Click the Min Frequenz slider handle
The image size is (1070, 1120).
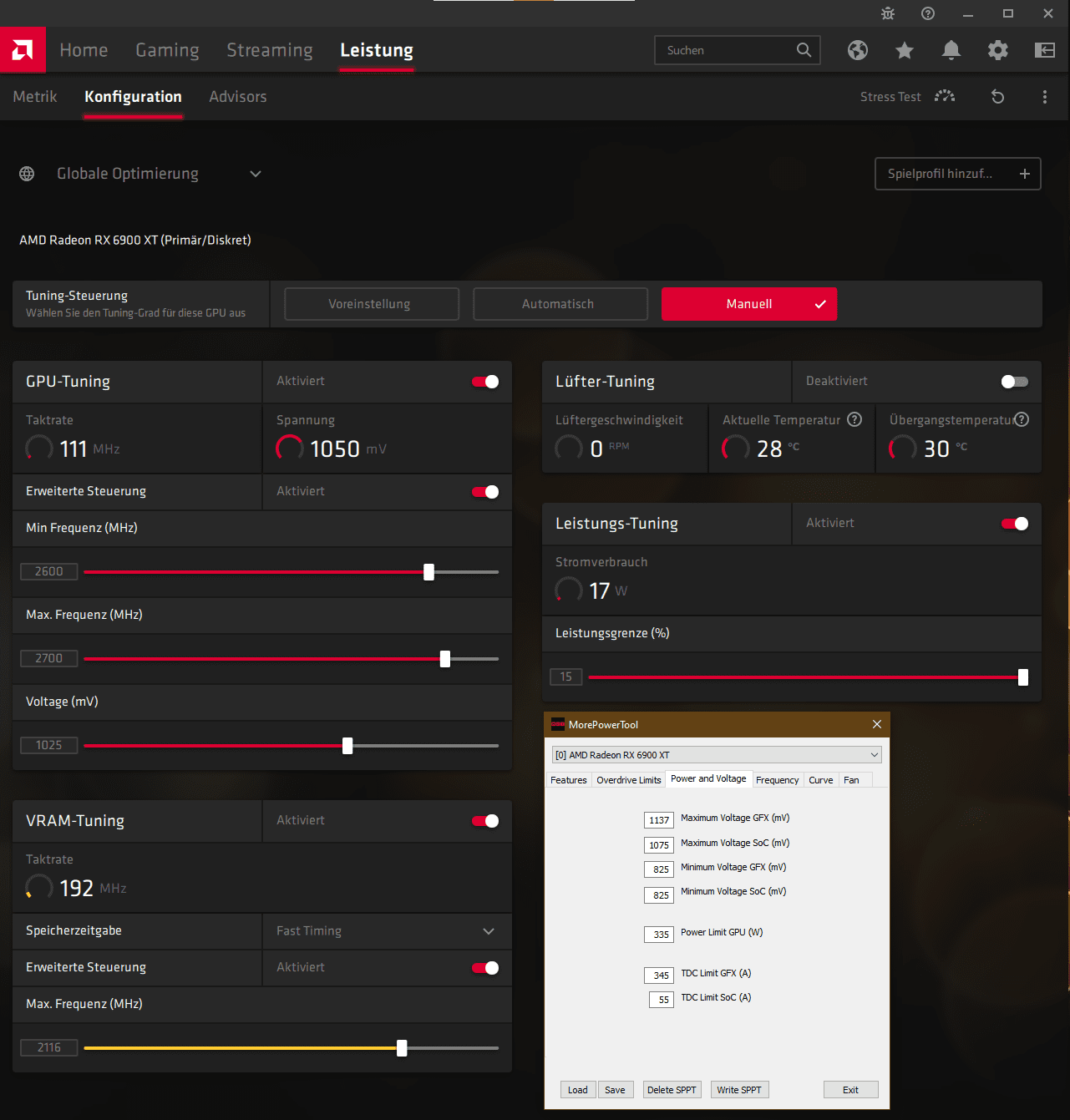[429, 572]
